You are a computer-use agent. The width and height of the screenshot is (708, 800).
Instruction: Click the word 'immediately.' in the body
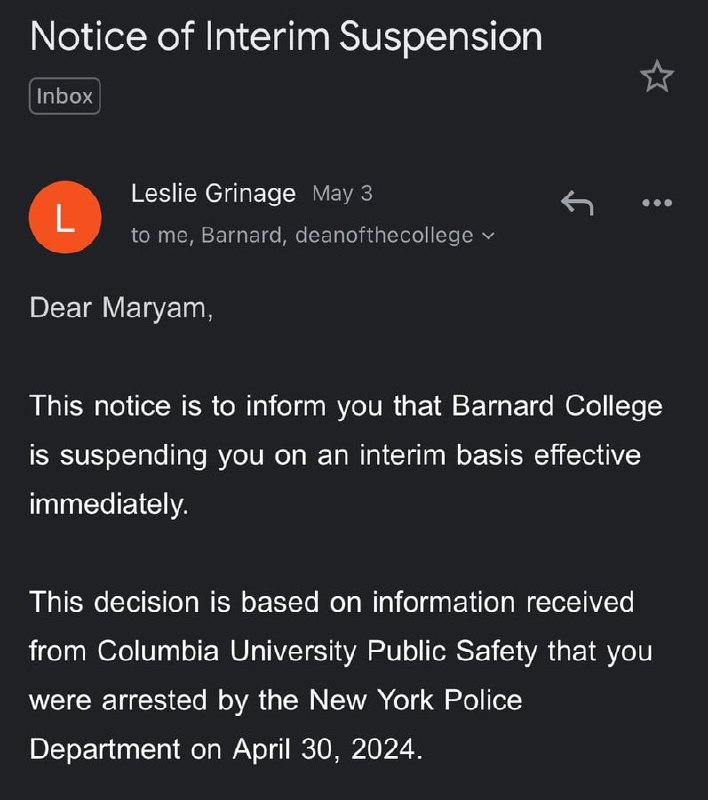(x=108, y=505)
